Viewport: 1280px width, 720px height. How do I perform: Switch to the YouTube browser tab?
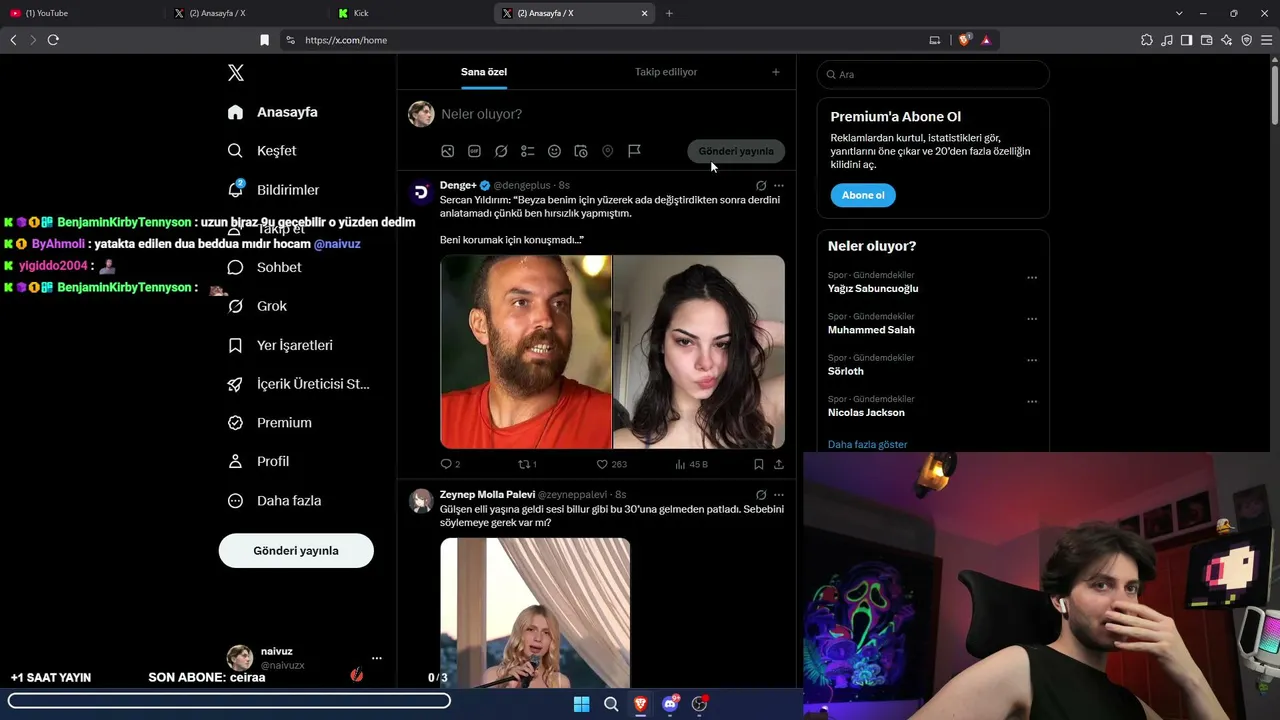[82, 13]
